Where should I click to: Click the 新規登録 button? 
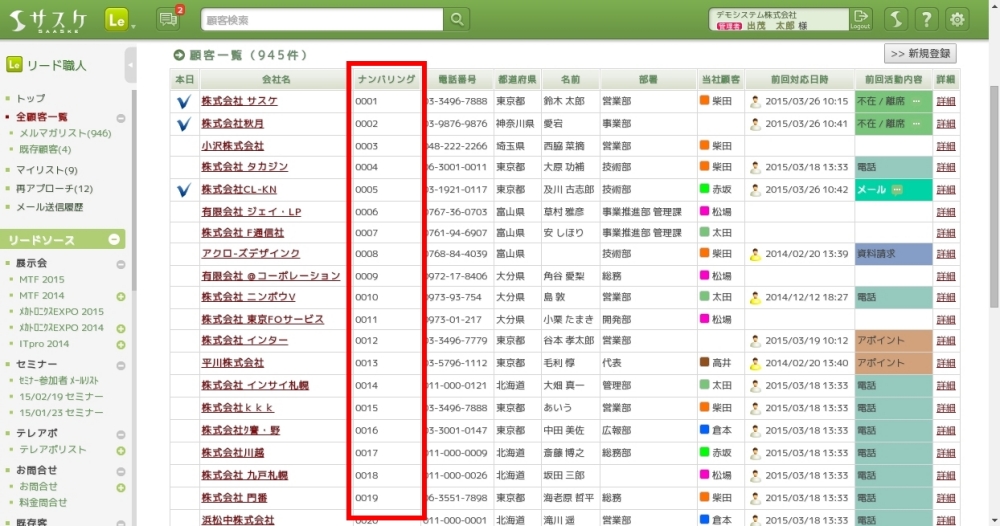[920, 54]
